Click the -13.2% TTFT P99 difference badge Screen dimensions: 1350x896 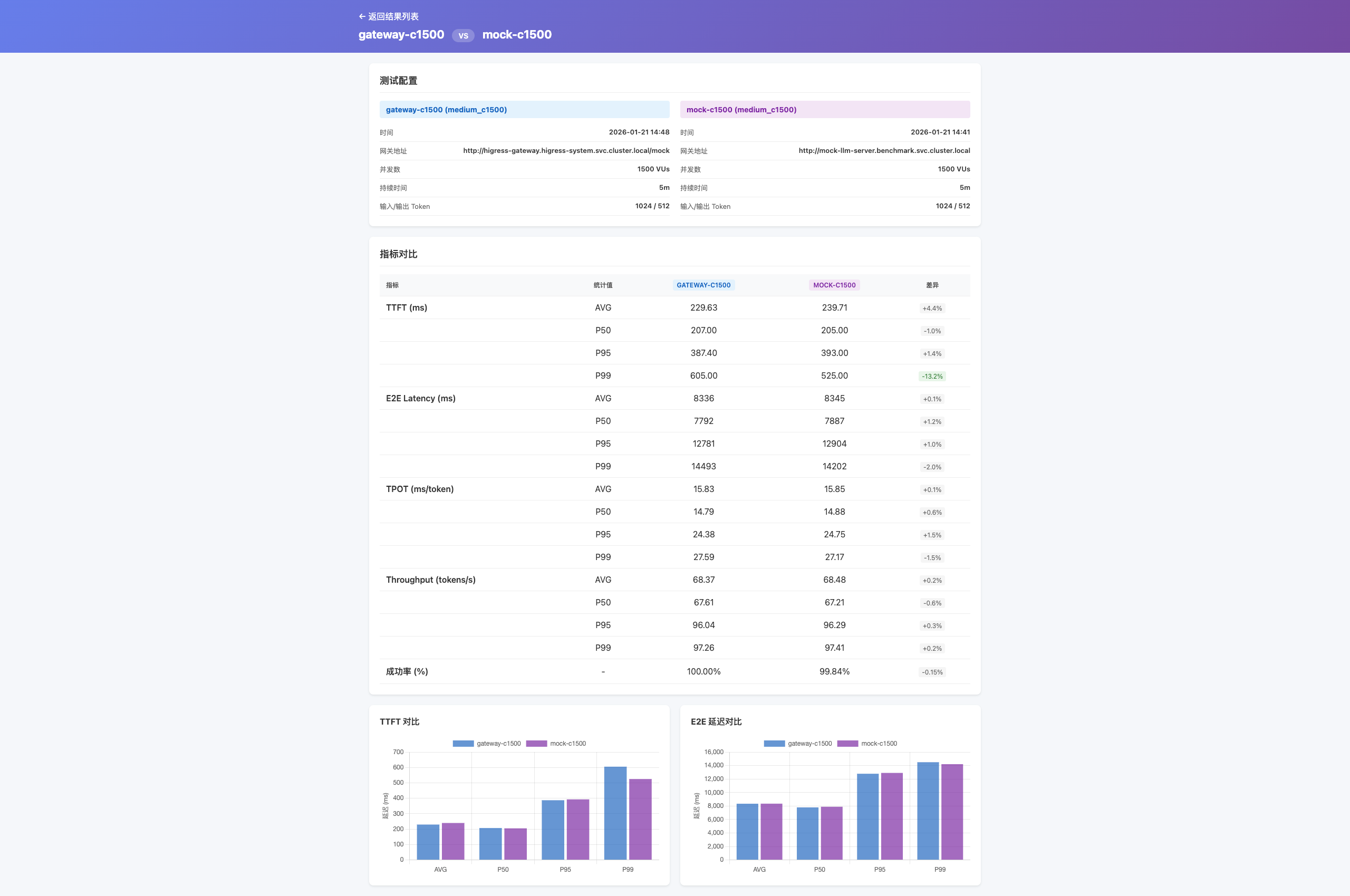(932, 376)
